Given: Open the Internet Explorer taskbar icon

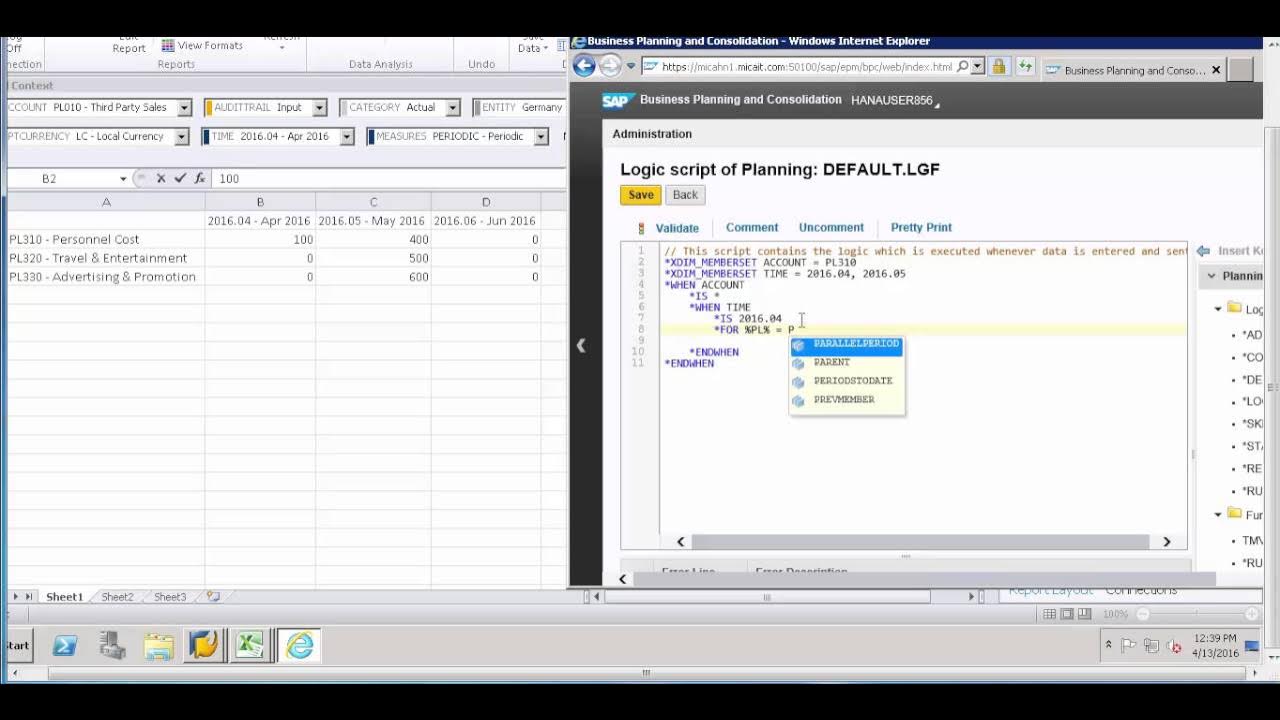Looking at the screenshot, I should tap(299, 646).
